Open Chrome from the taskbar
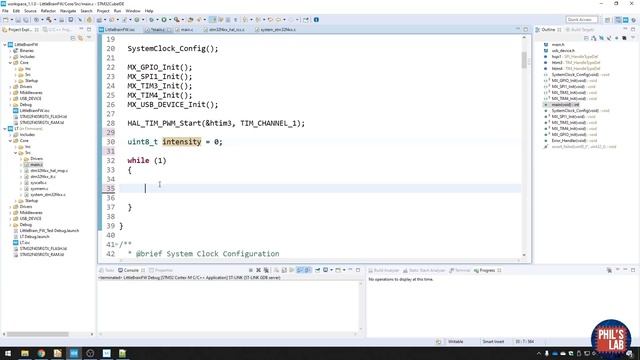 [41, 353]
